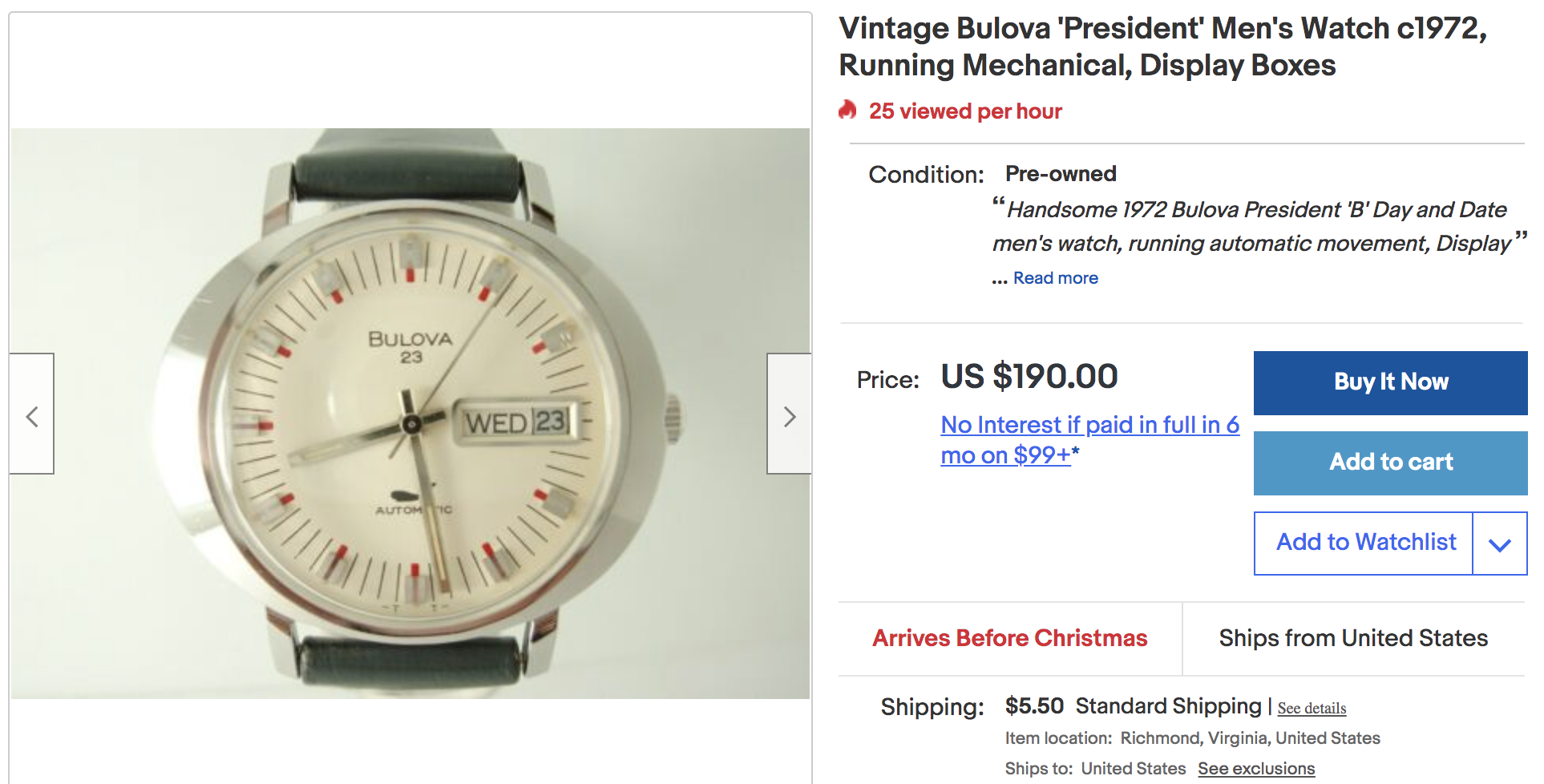Expand the Add to Watchlist dropdown arrow
Screen dimensions: 1544x784
(x=1499, y=544)
